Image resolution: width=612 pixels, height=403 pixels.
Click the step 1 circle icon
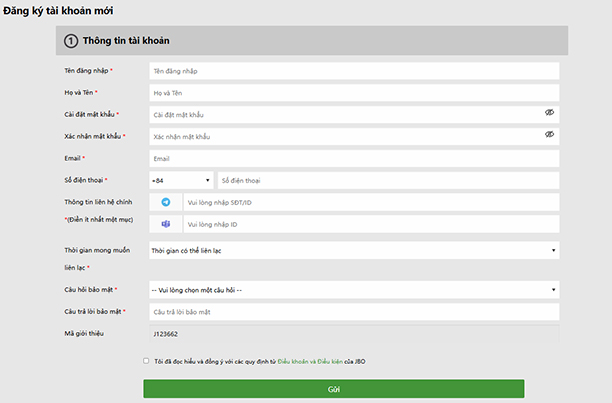tap(70, 41)
